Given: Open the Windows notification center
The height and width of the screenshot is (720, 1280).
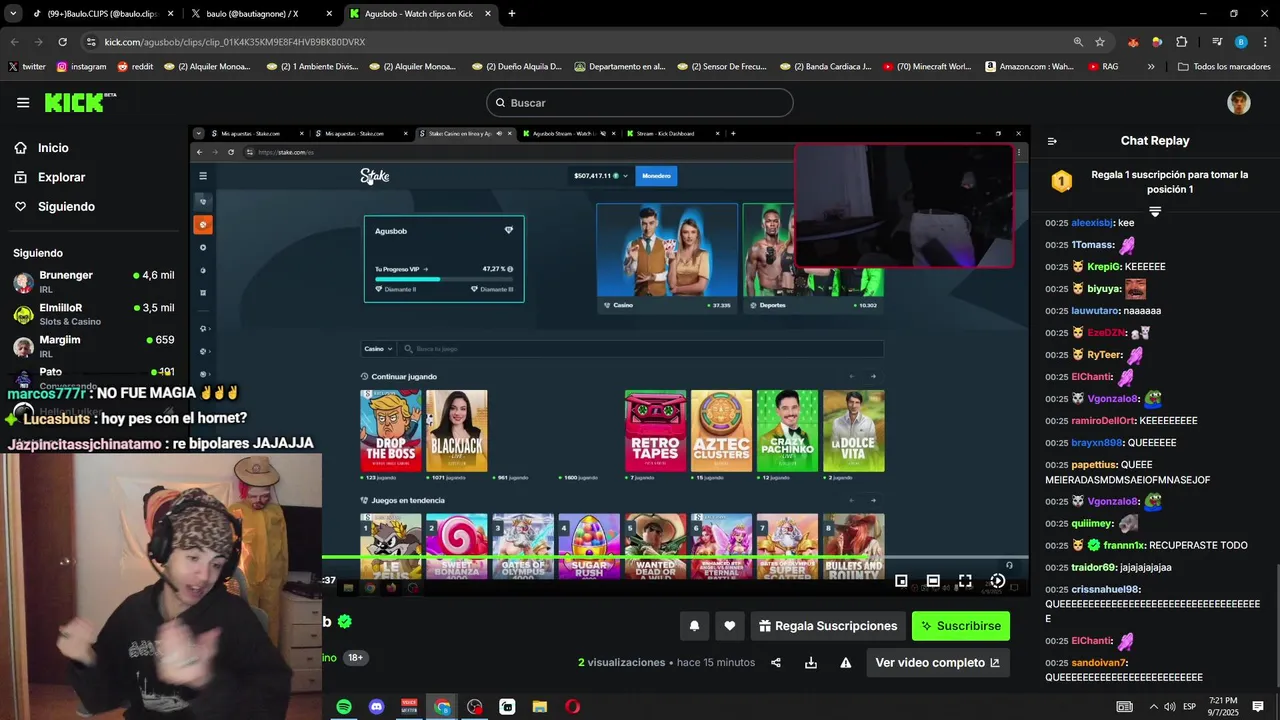Looking at the screenshot, I should [x=1258, y=707].
